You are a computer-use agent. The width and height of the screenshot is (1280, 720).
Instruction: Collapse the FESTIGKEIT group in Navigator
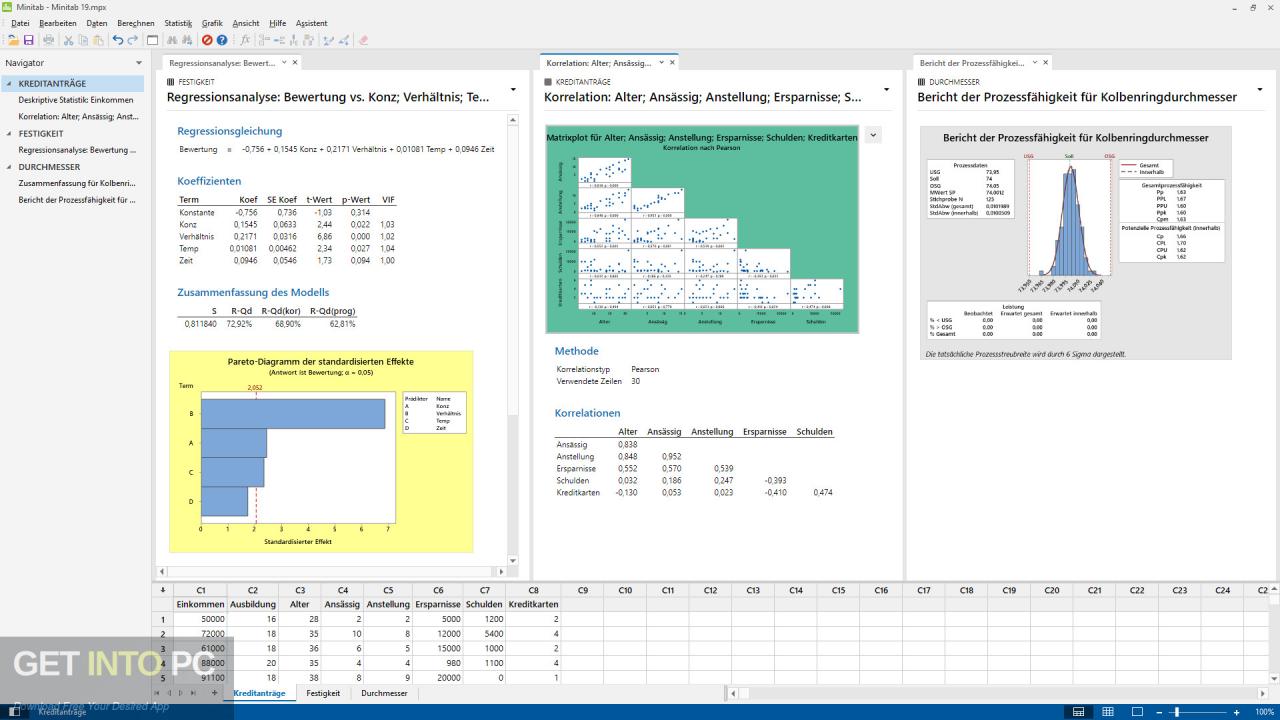tap(9, 133)
